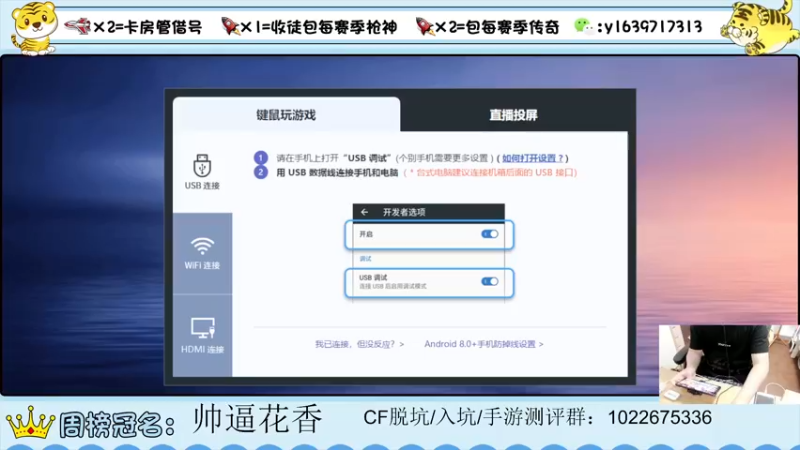Click the 包每赛季传奇 banner text
The height and width of the screenshot is (450, 800).
click(512, 27)
